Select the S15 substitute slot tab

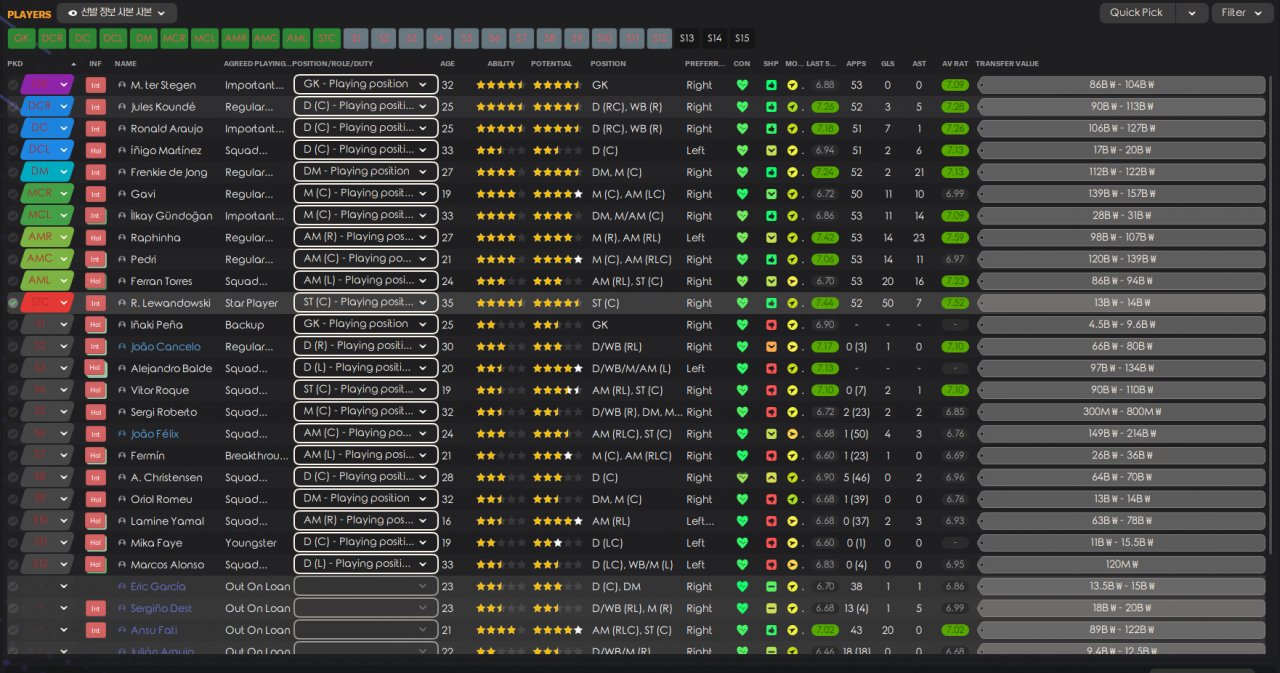[741, 39]
